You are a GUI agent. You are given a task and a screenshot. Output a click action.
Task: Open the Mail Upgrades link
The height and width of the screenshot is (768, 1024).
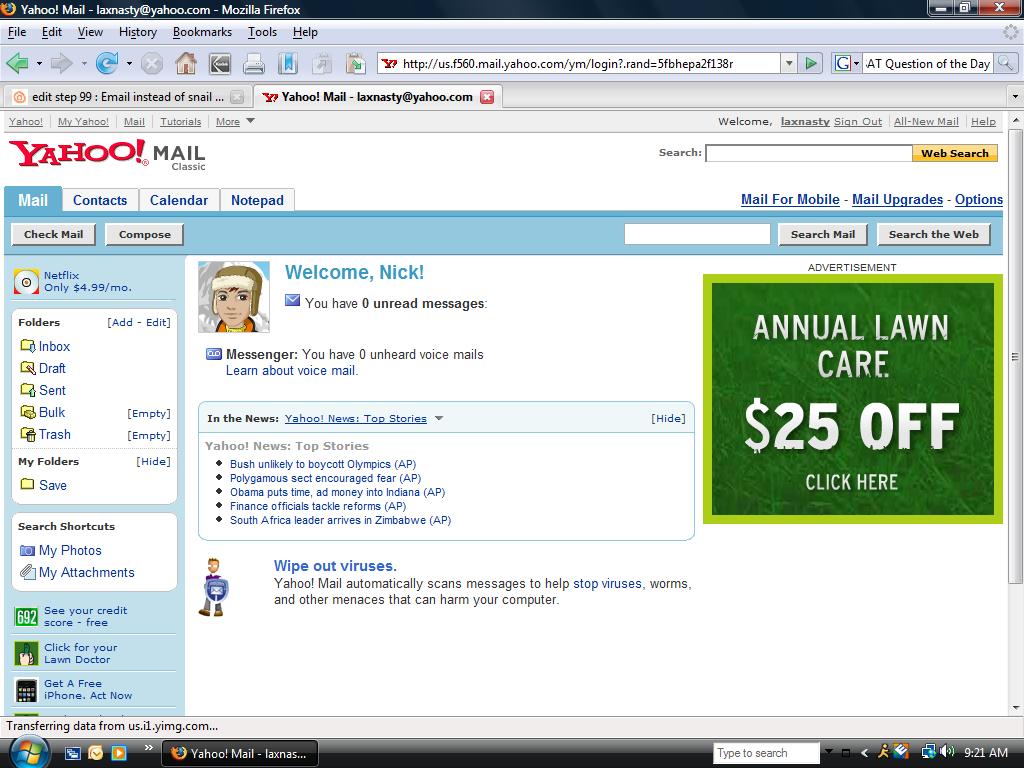coord(897,200)
